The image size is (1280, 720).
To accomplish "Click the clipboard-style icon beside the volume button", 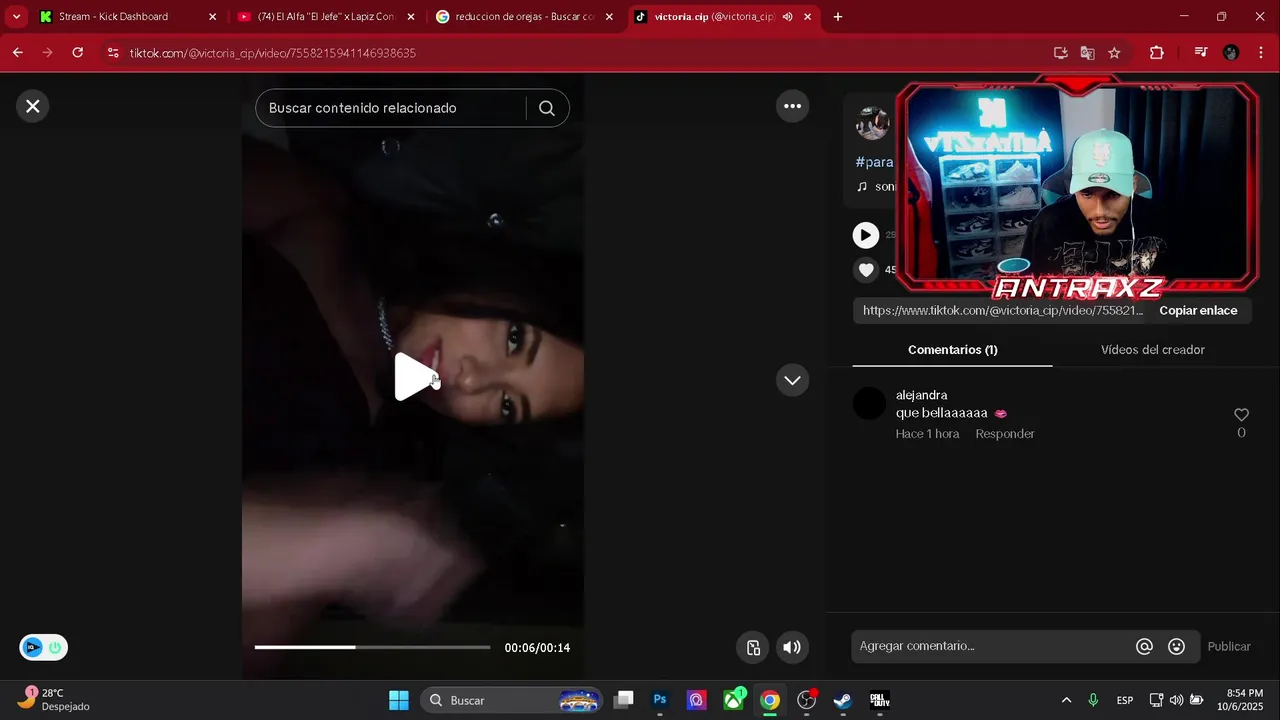I will pyautogui.click(x=753, y=647).
